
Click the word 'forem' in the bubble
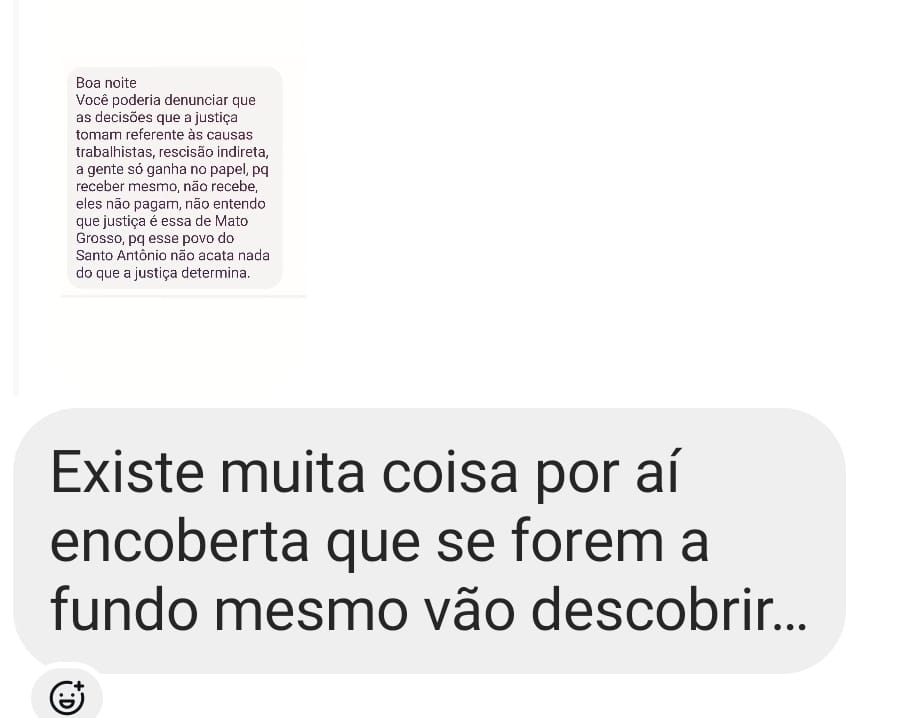coord(587,541)
